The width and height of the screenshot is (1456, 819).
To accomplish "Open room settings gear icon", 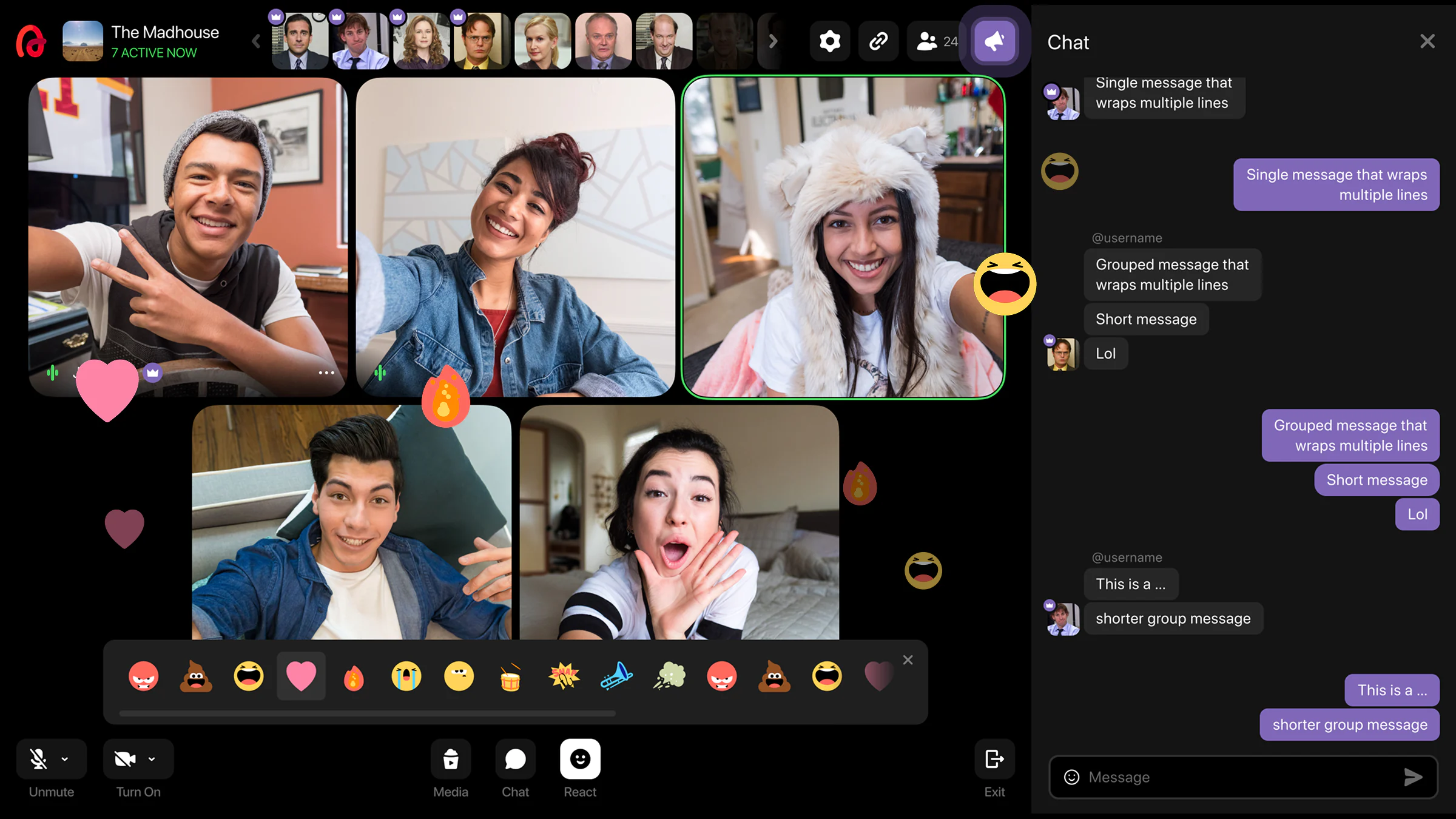I will coord(829,41).
